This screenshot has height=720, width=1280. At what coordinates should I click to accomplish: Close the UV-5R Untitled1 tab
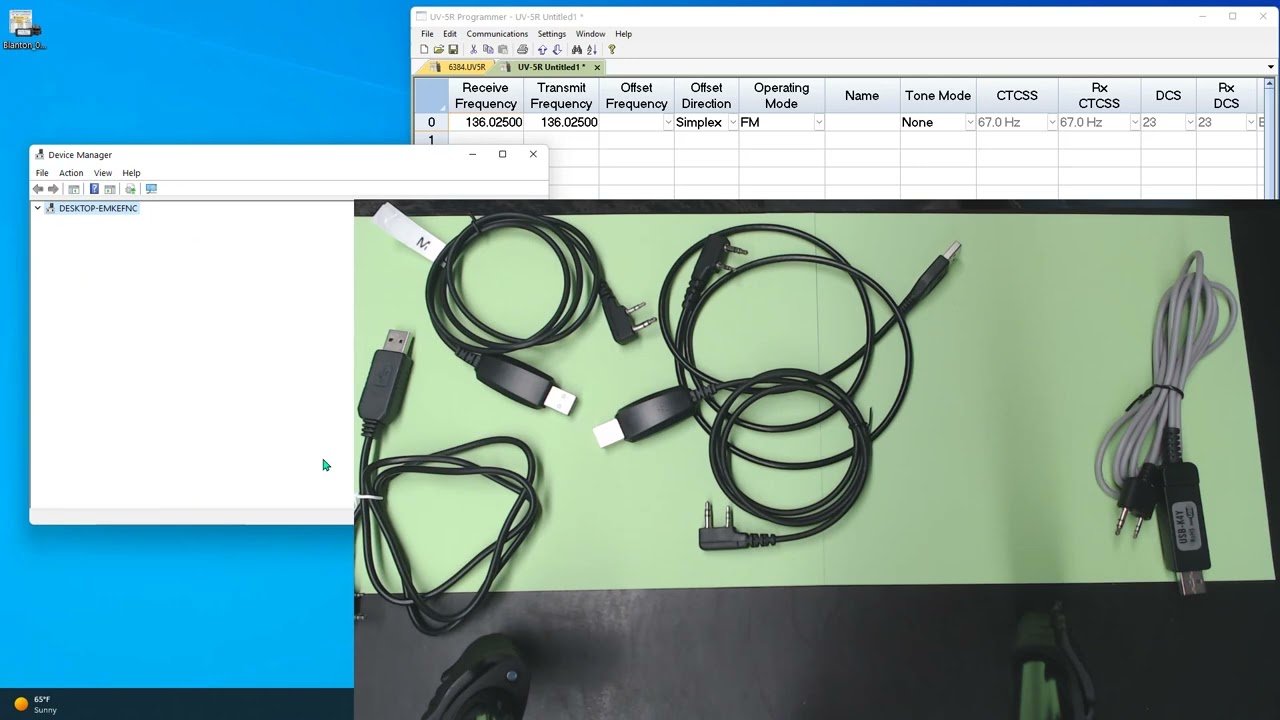(x=597, y=67)
